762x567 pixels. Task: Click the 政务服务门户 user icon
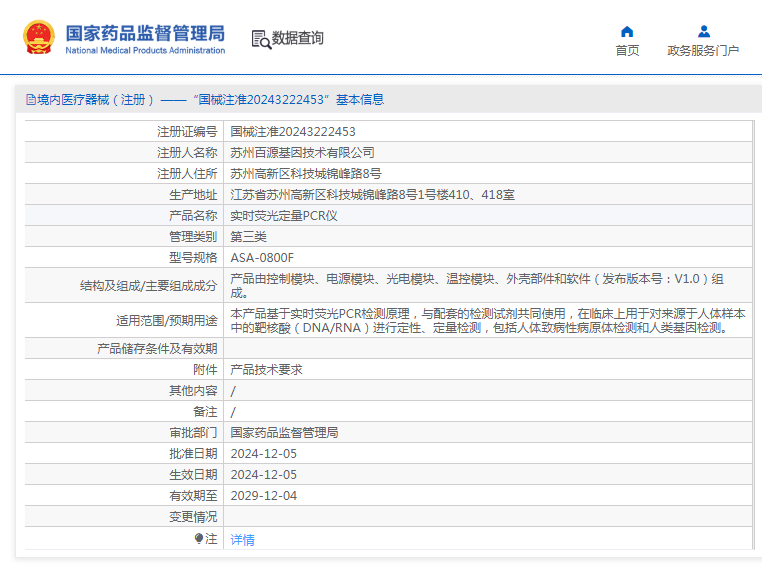click(x=704, y=32)
